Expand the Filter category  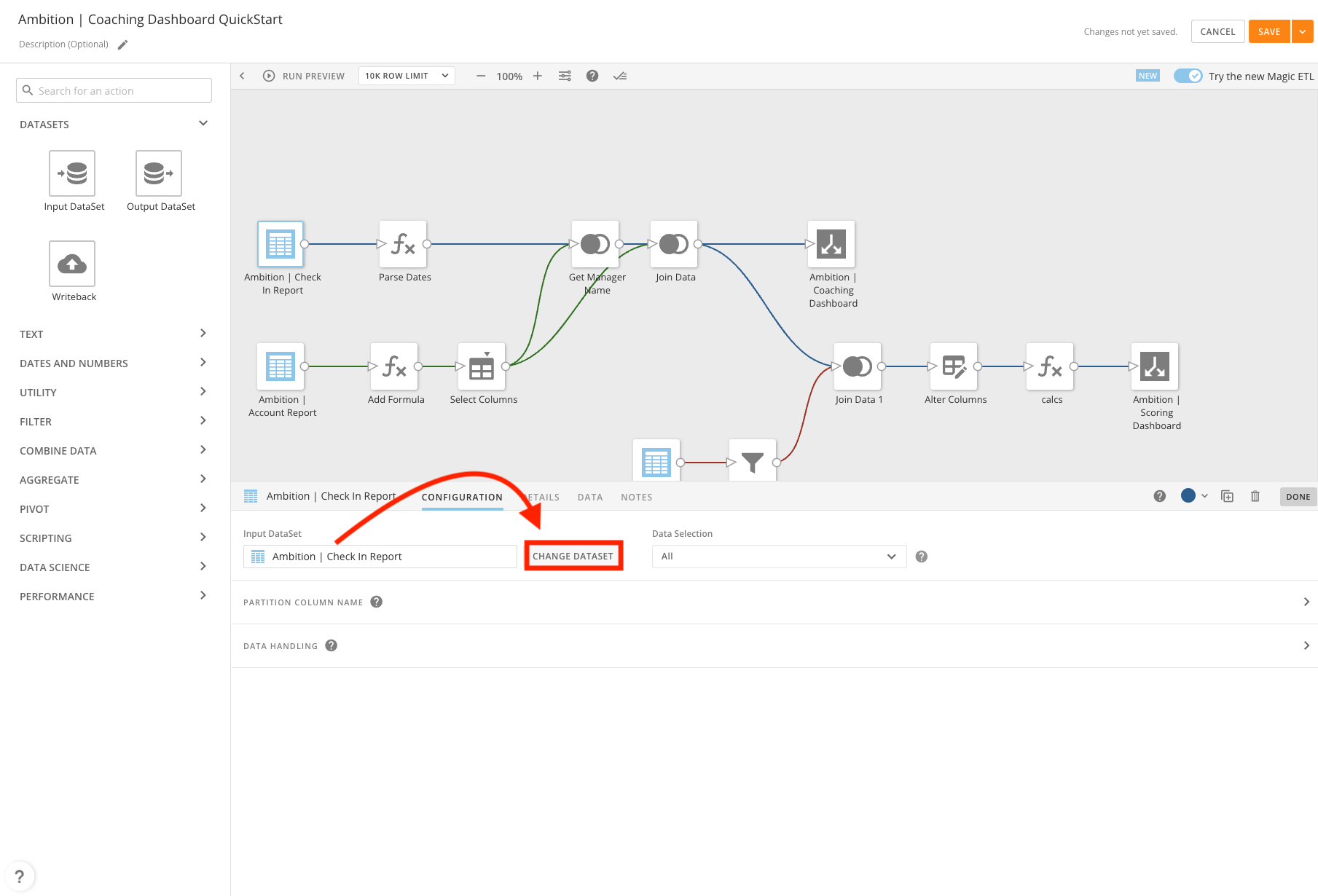[203, 421]
